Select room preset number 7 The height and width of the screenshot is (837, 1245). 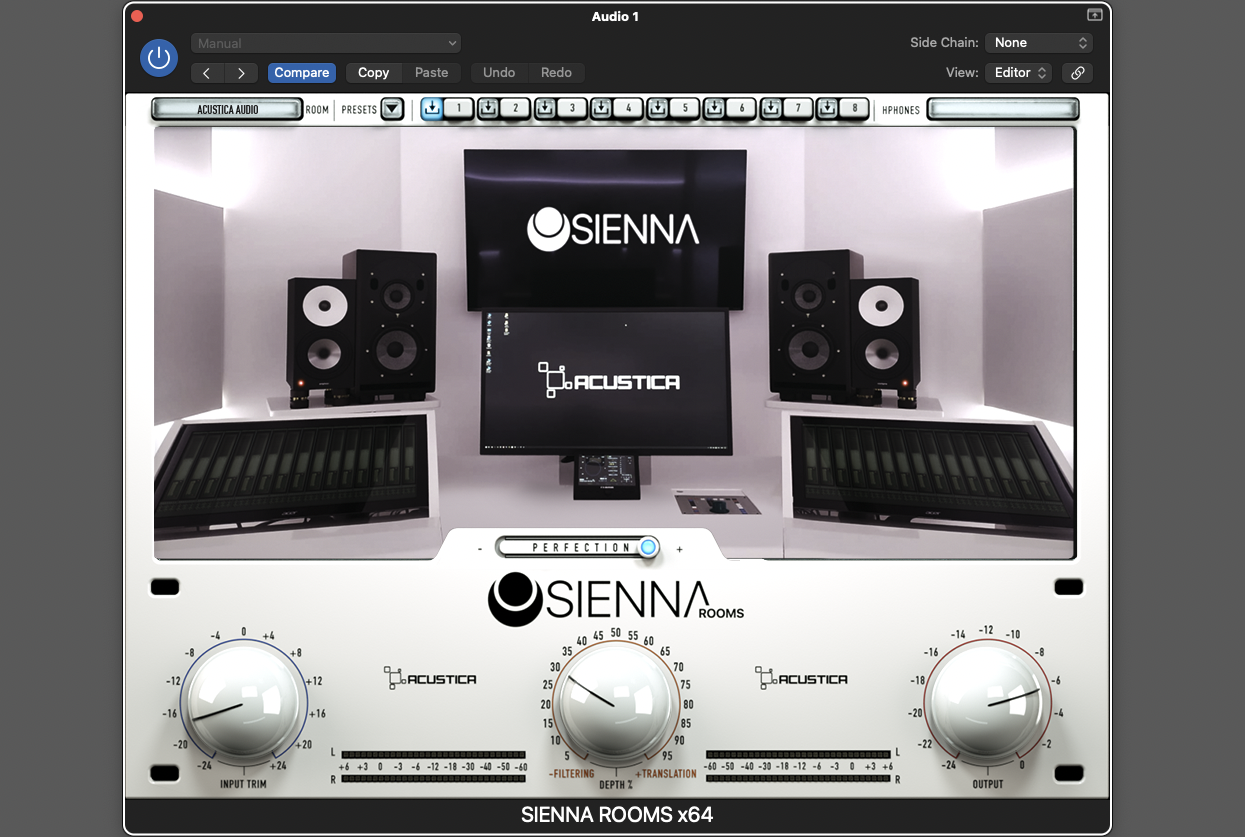(800, 109)
